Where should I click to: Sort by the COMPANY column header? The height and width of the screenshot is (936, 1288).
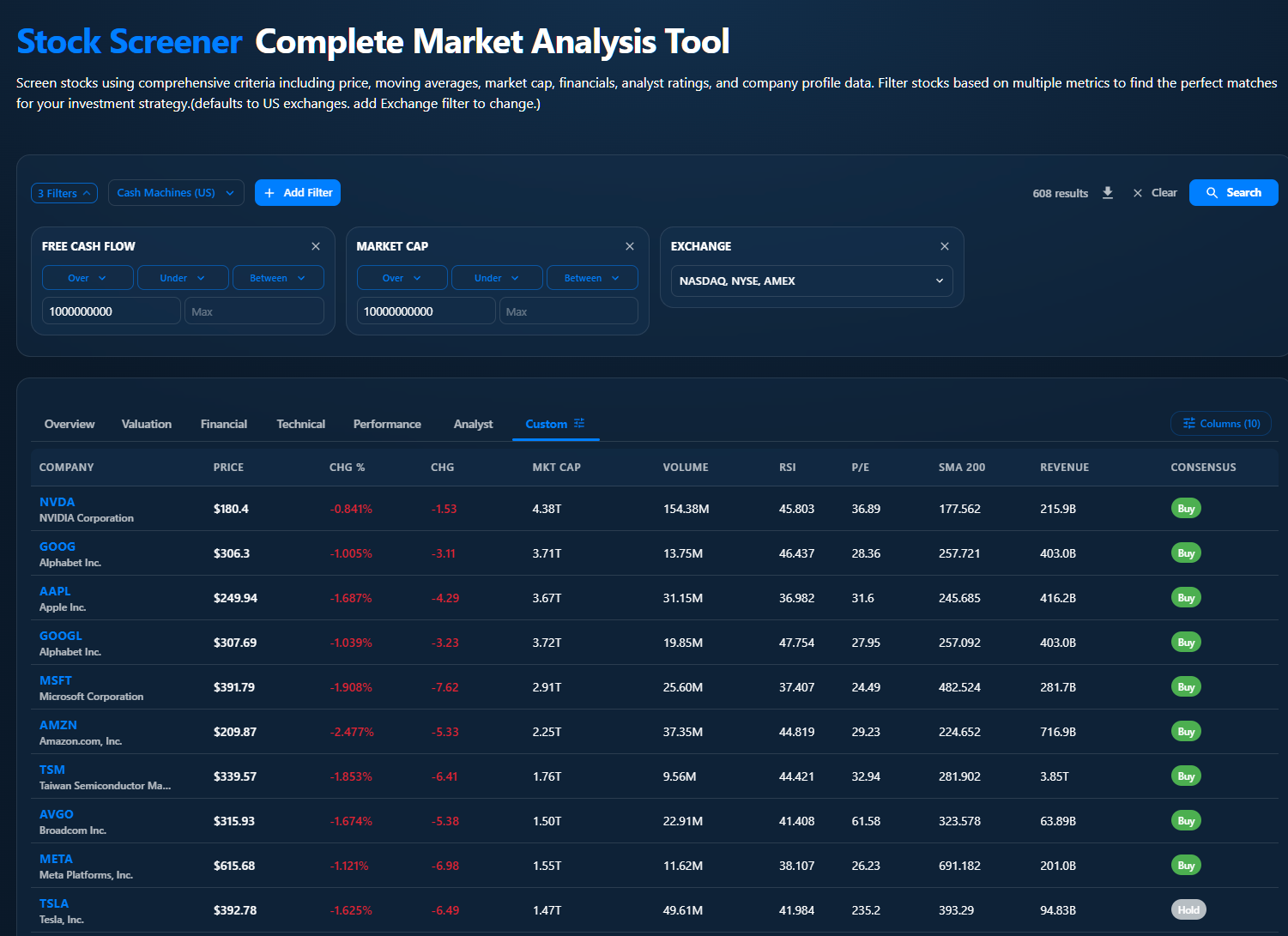(67, 468)
